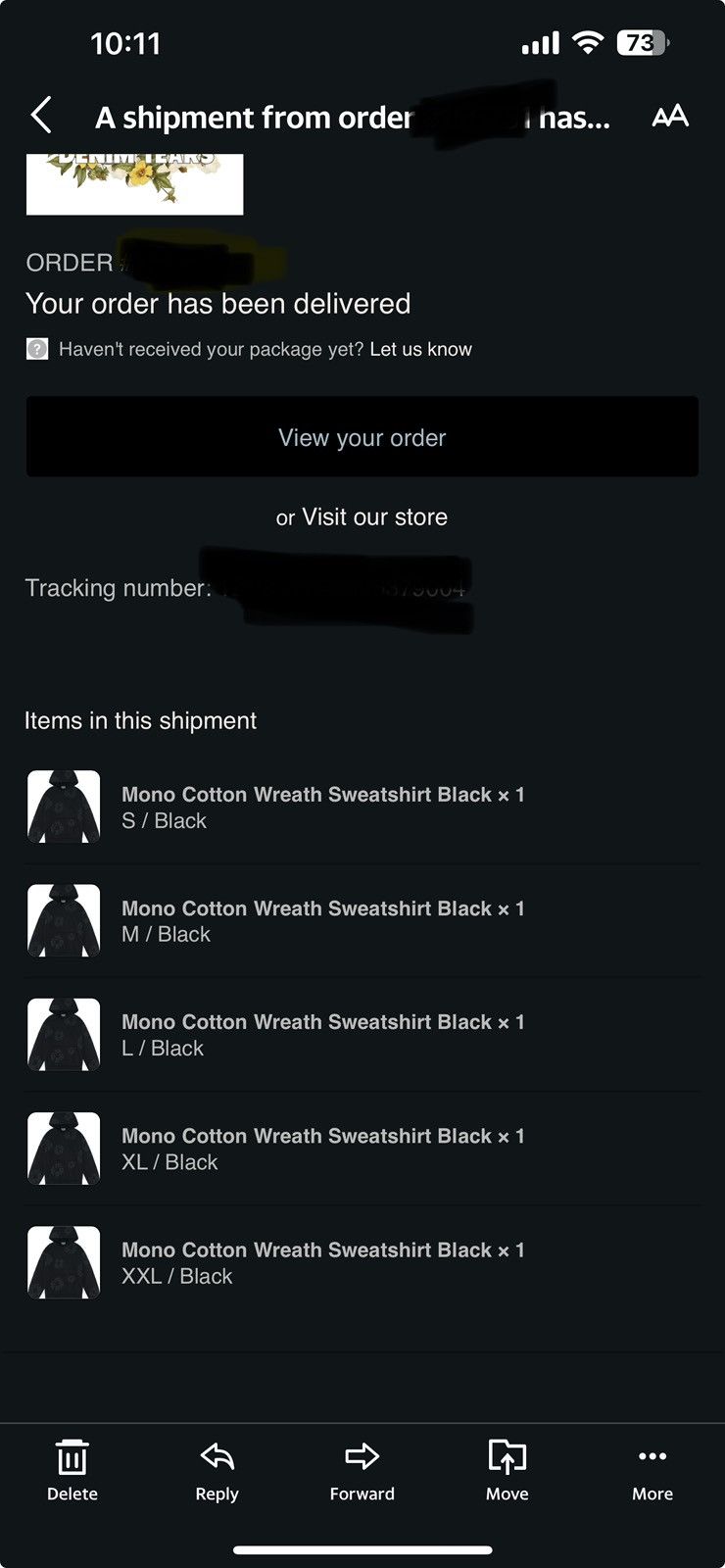Tap the L / Black sweatshirt thumbnail

tap(64, 1034)
